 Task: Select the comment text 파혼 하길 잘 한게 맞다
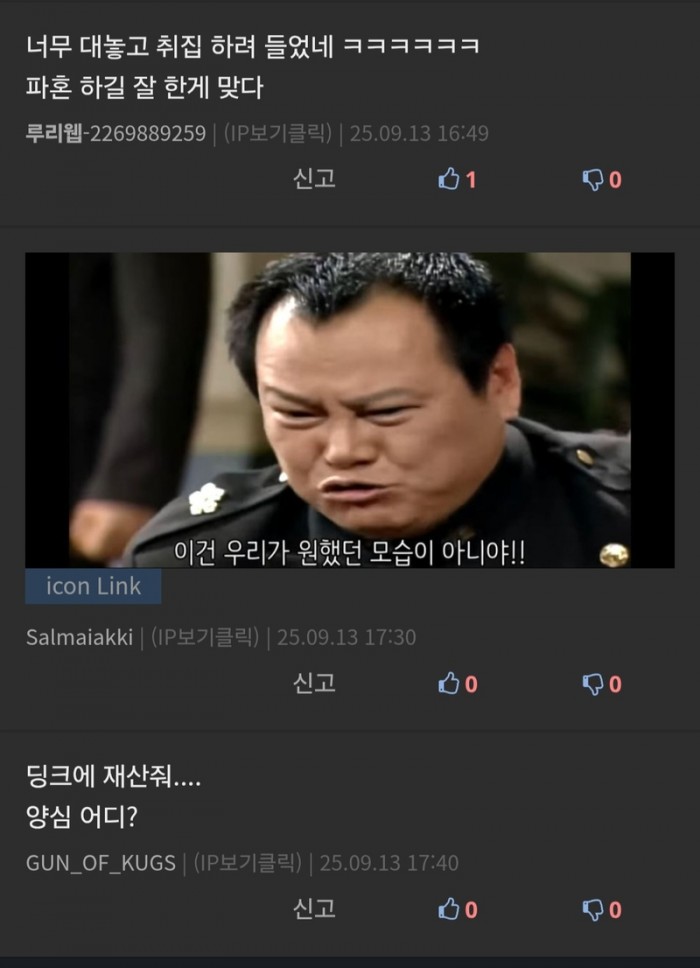(x=144, y=87)
